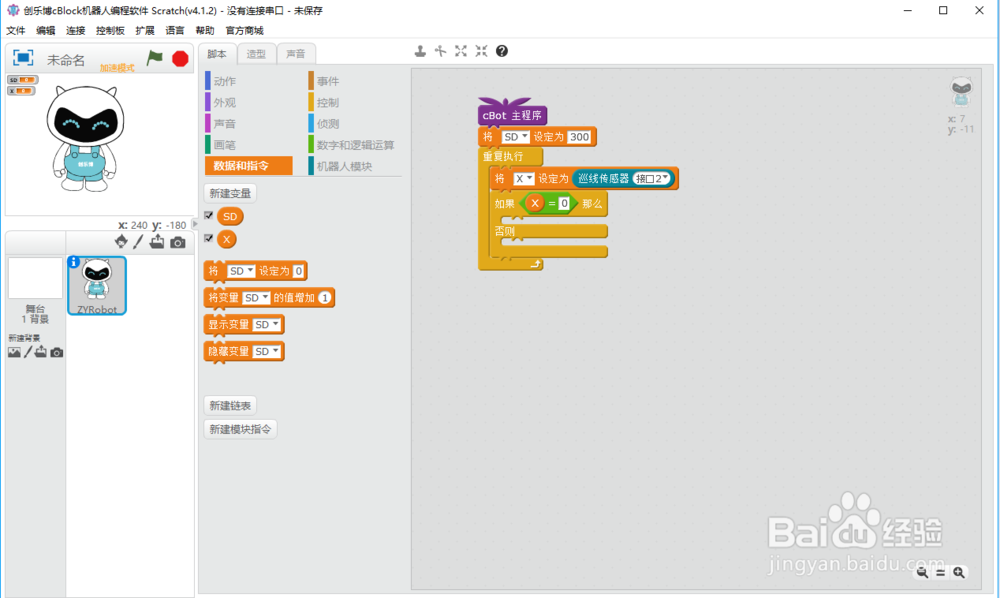
Task: Click the 新建变量 button
Action: tap(230, 192)
